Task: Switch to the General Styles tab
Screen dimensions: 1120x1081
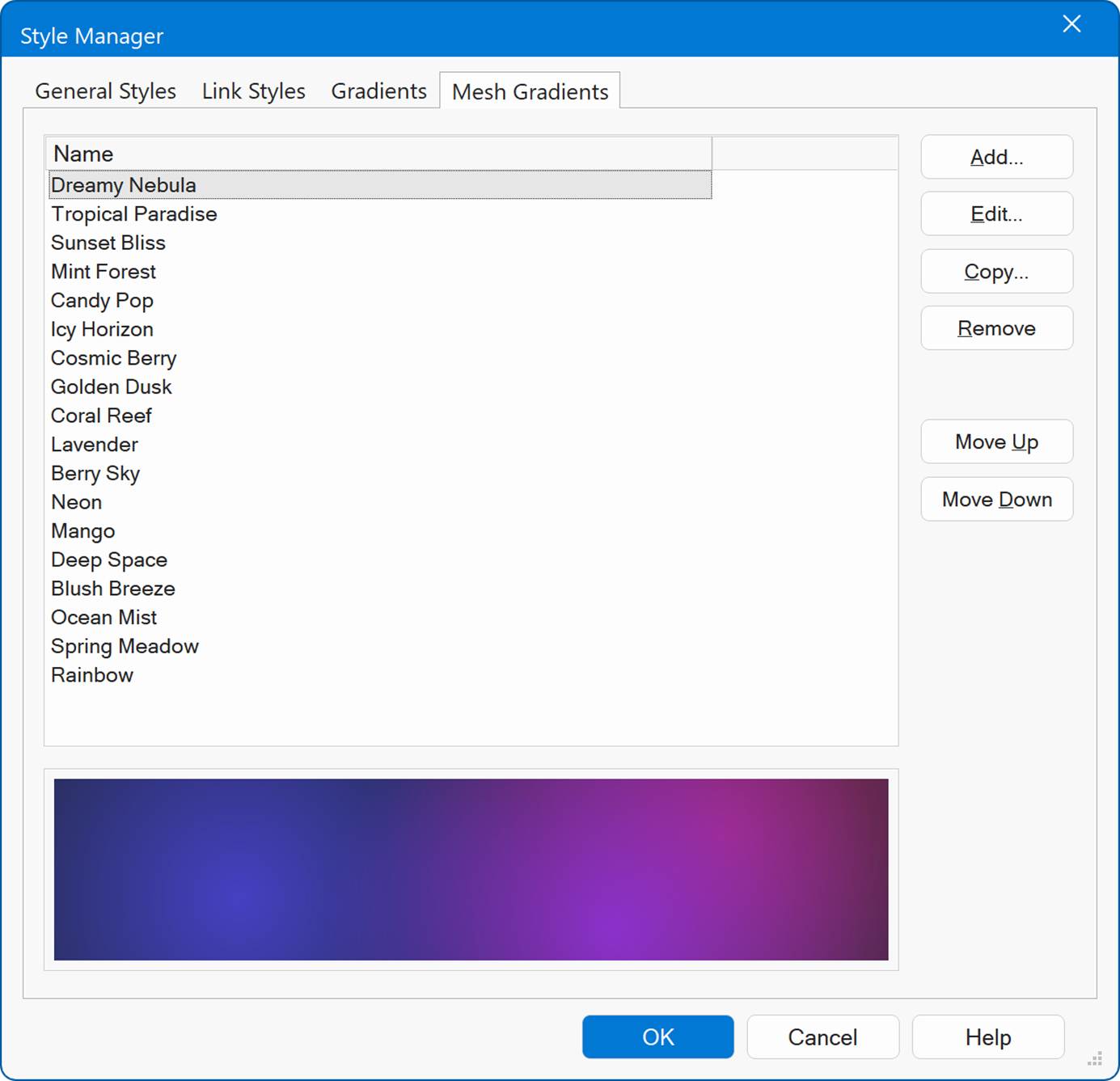Action: (x=105, y=91)
